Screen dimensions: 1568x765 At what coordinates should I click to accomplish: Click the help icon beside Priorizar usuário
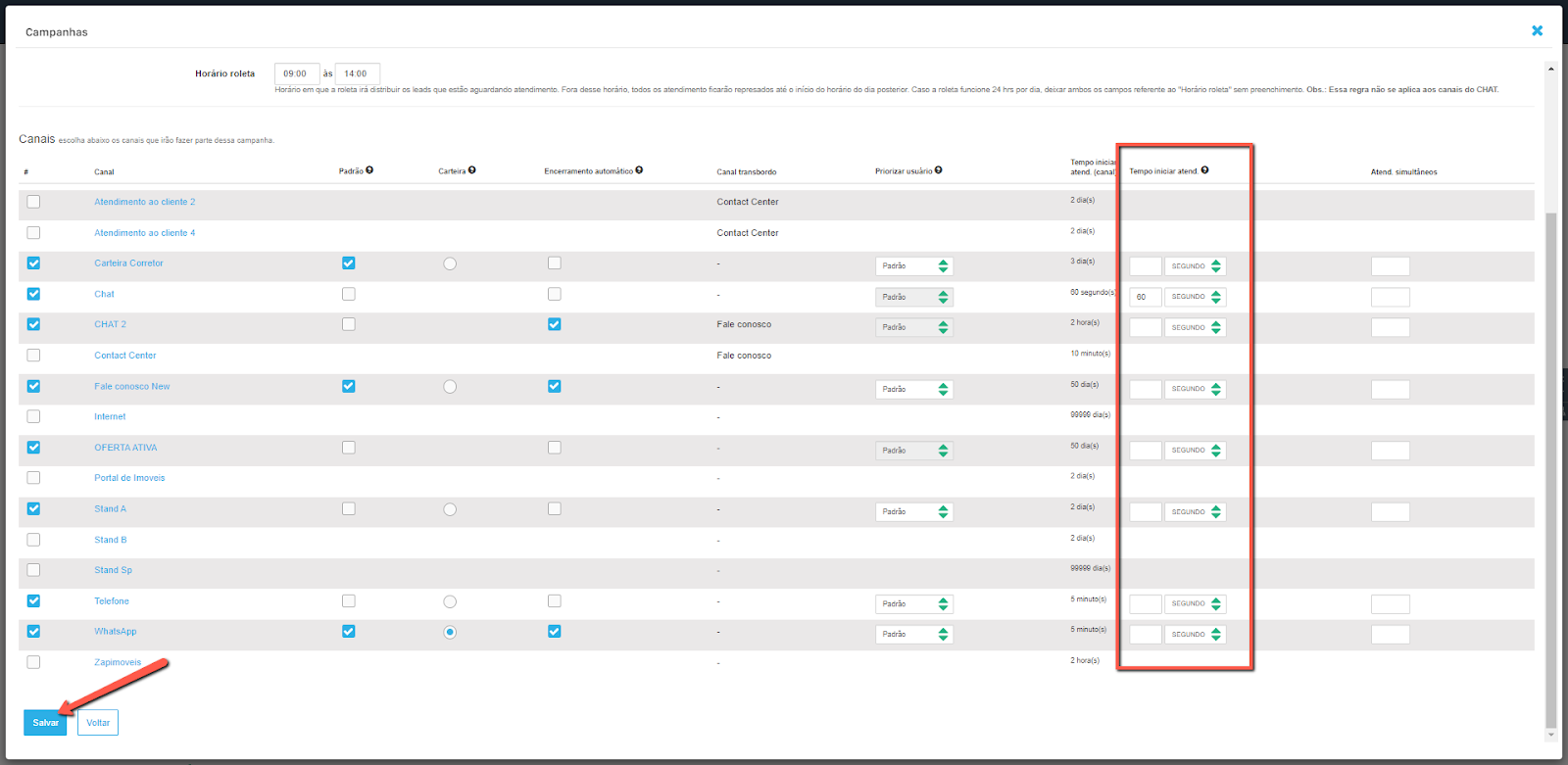coord(939,170)
